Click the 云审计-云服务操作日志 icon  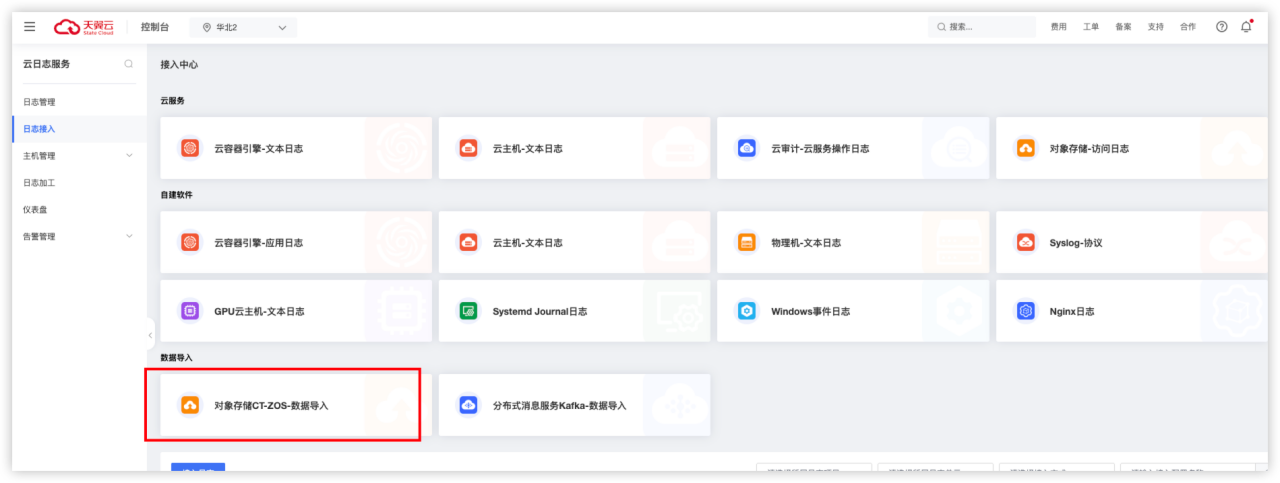coord(746,148)
